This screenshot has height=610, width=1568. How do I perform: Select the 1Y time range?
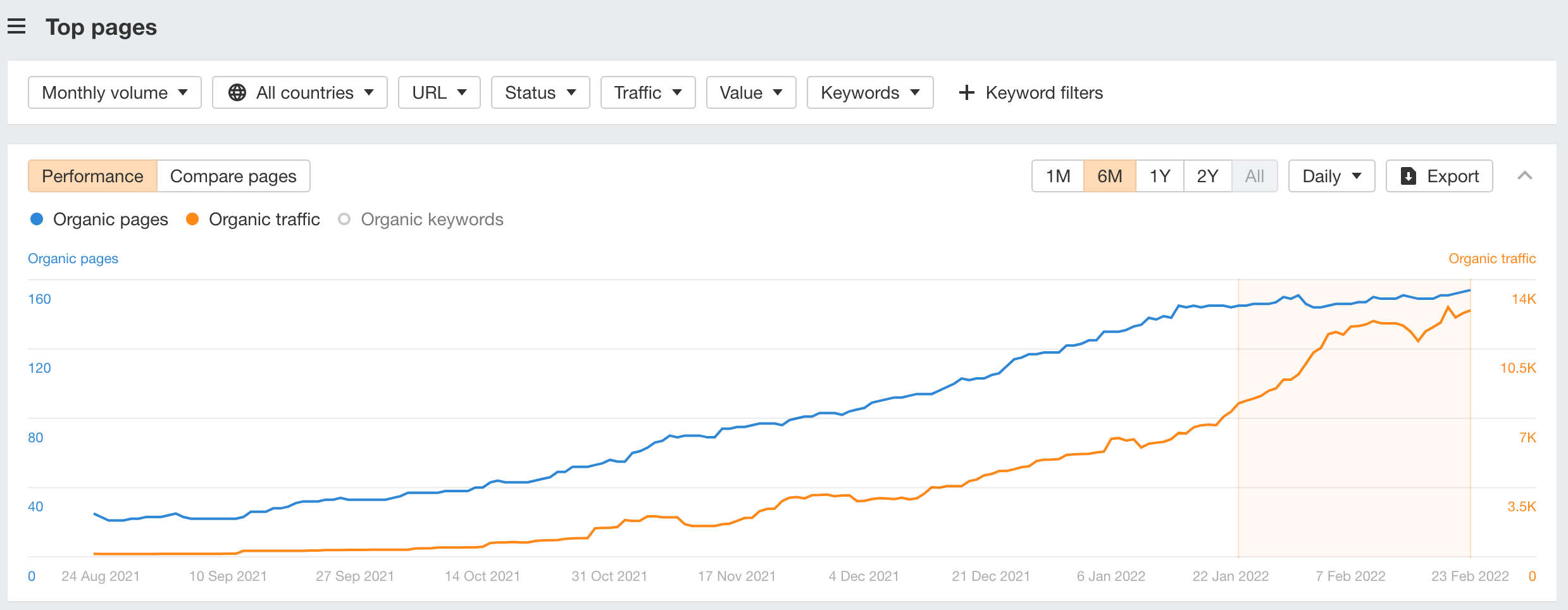(x=1160, y=176)
